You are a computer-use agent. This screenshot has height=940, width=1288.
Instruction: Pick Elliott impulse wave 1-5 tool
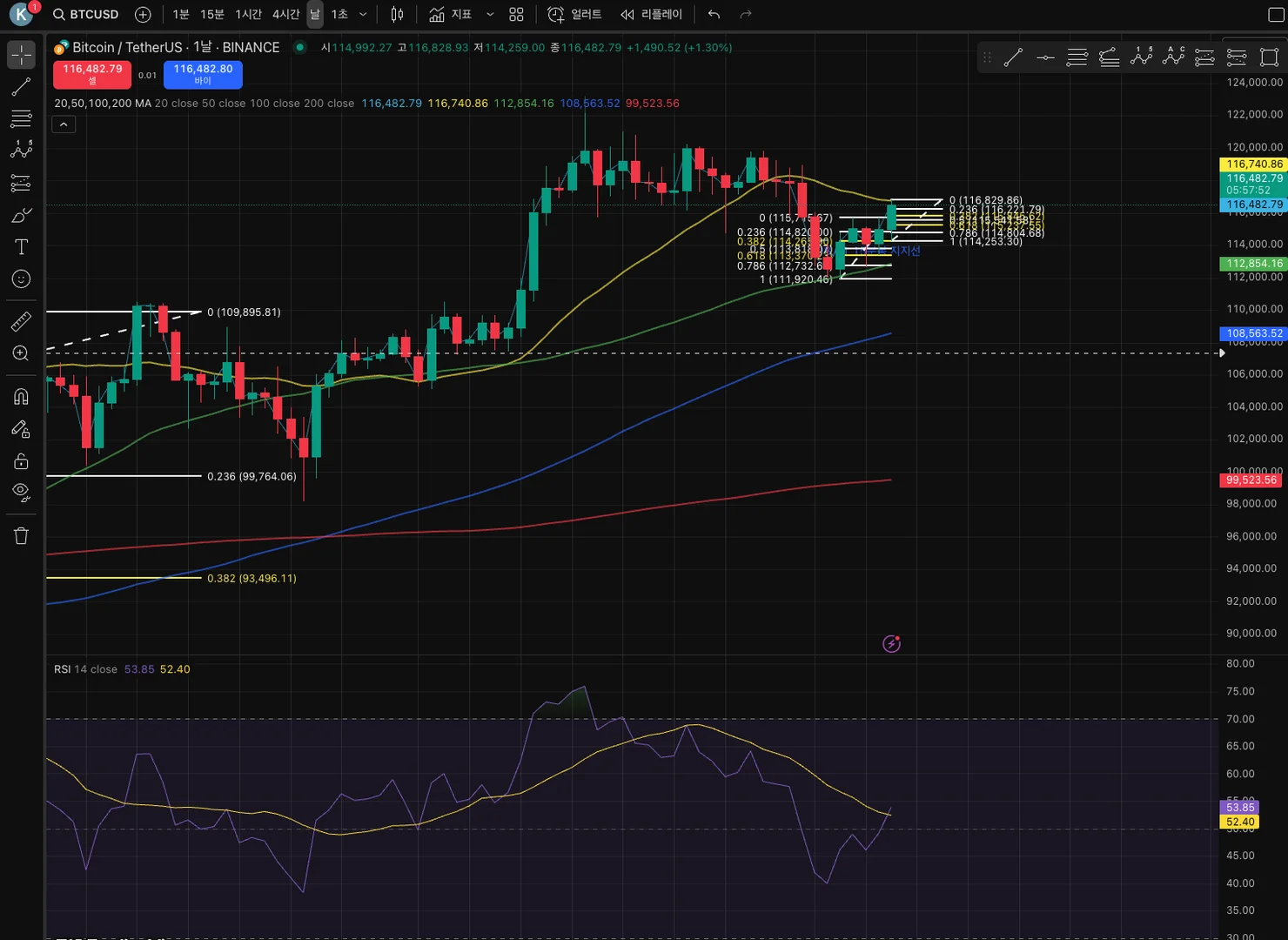click(1141, 57)
